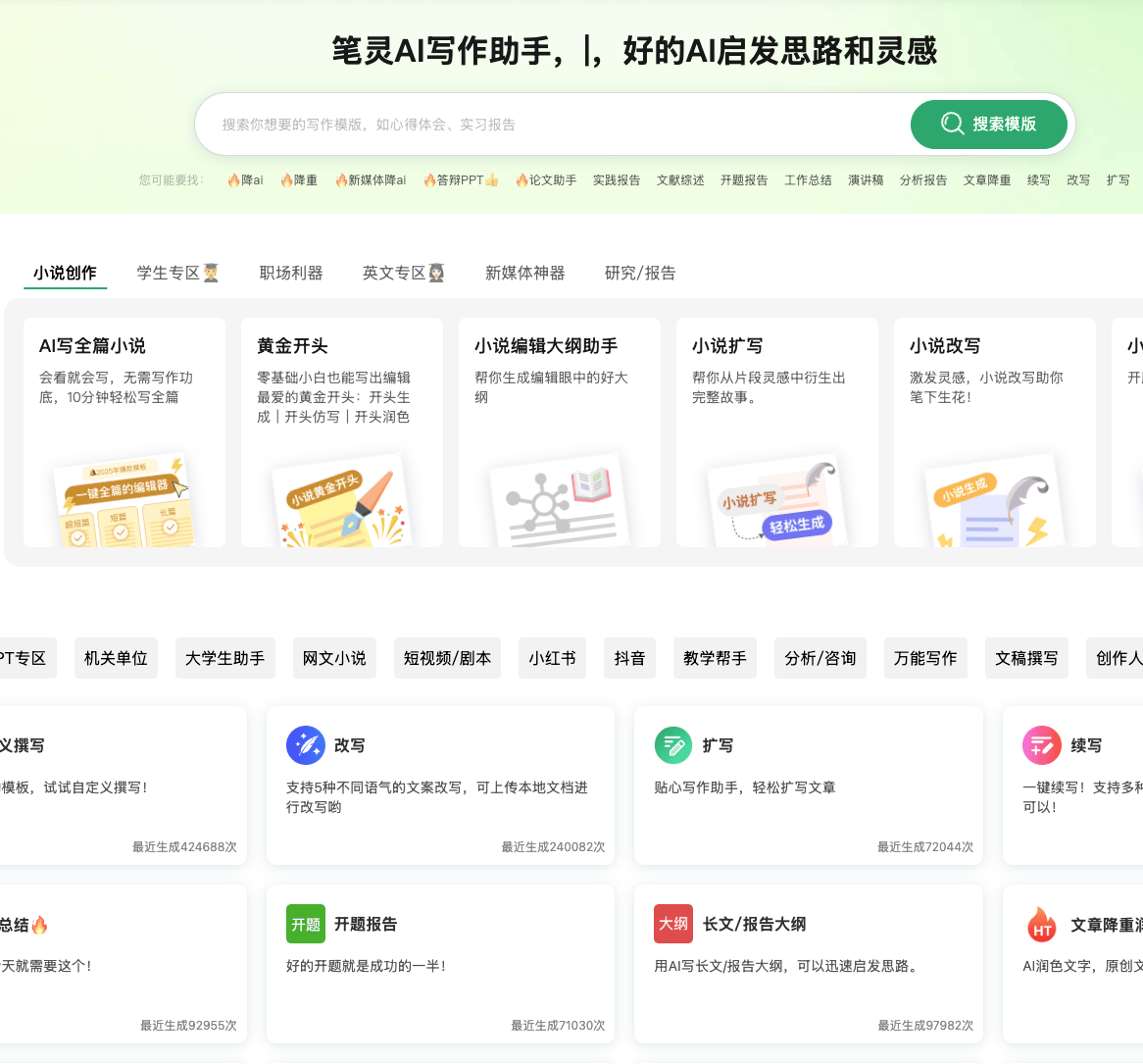This screenshot has width=1143, height=1064.
Task: Click the 新媒体降ai suggestion
Action: click(371, 180)
